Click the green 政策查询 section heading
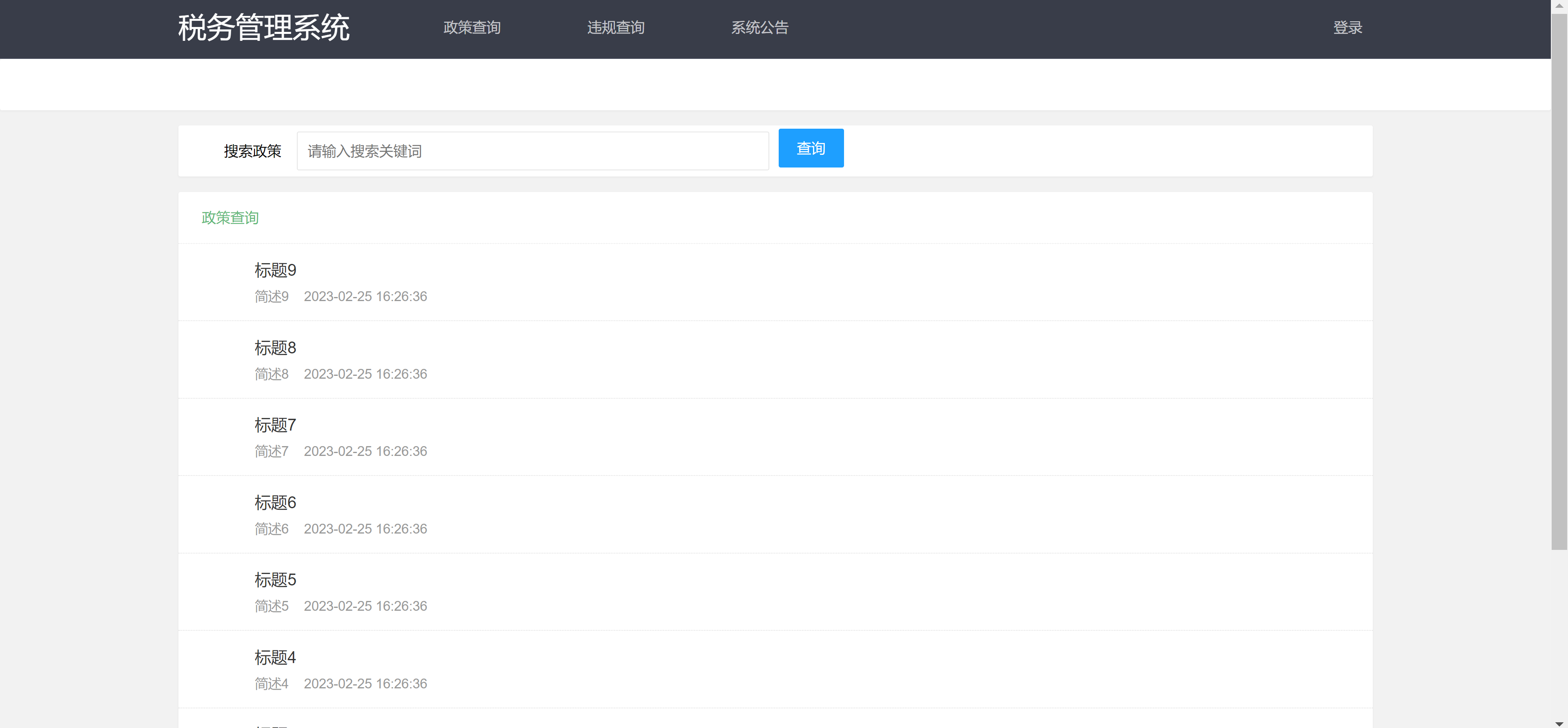Viewport: 1568px width, 728px height. pos(229,217)
